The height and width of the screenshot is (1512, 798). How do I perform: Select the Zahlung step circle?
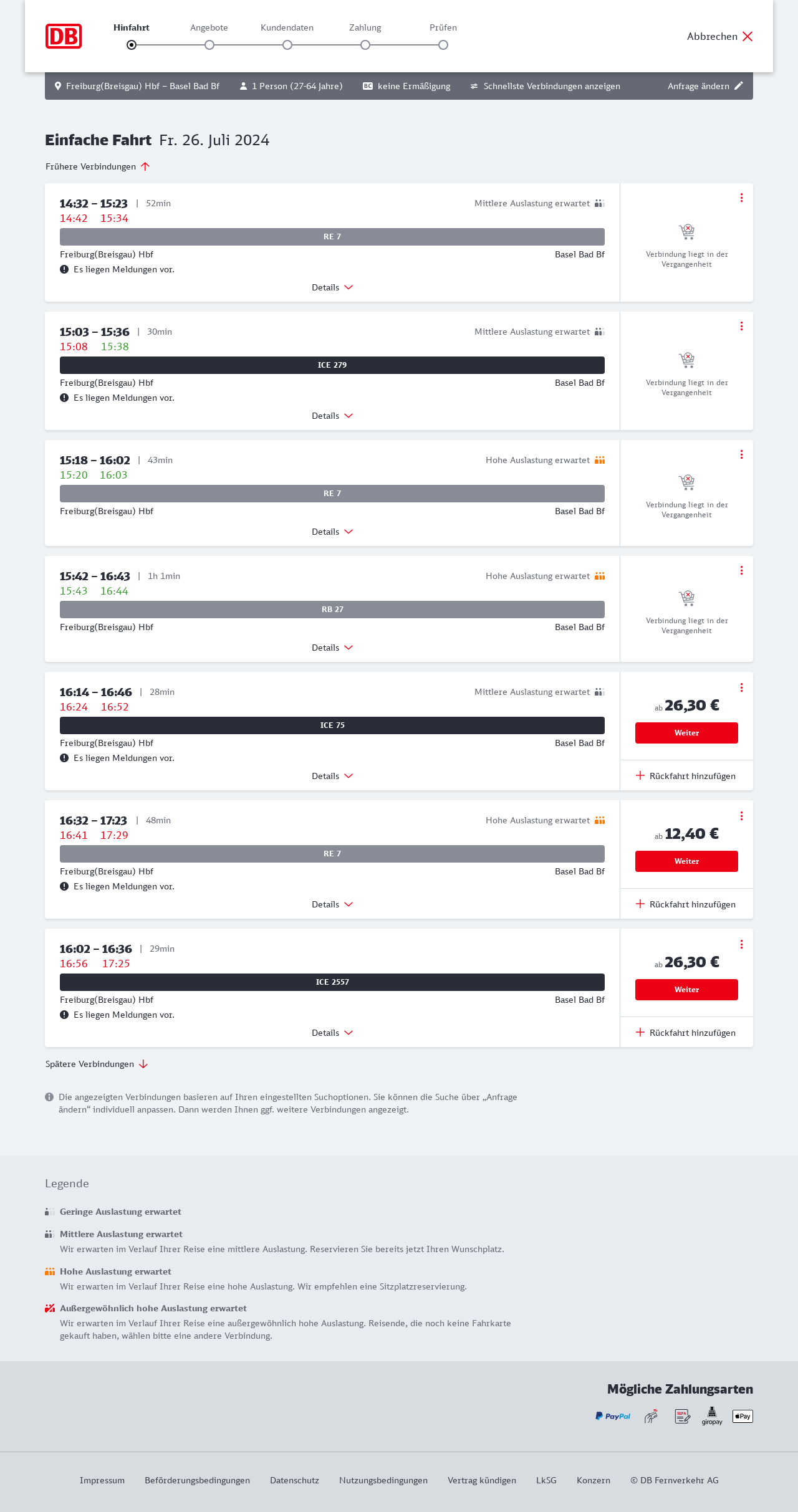coord(365,45)
